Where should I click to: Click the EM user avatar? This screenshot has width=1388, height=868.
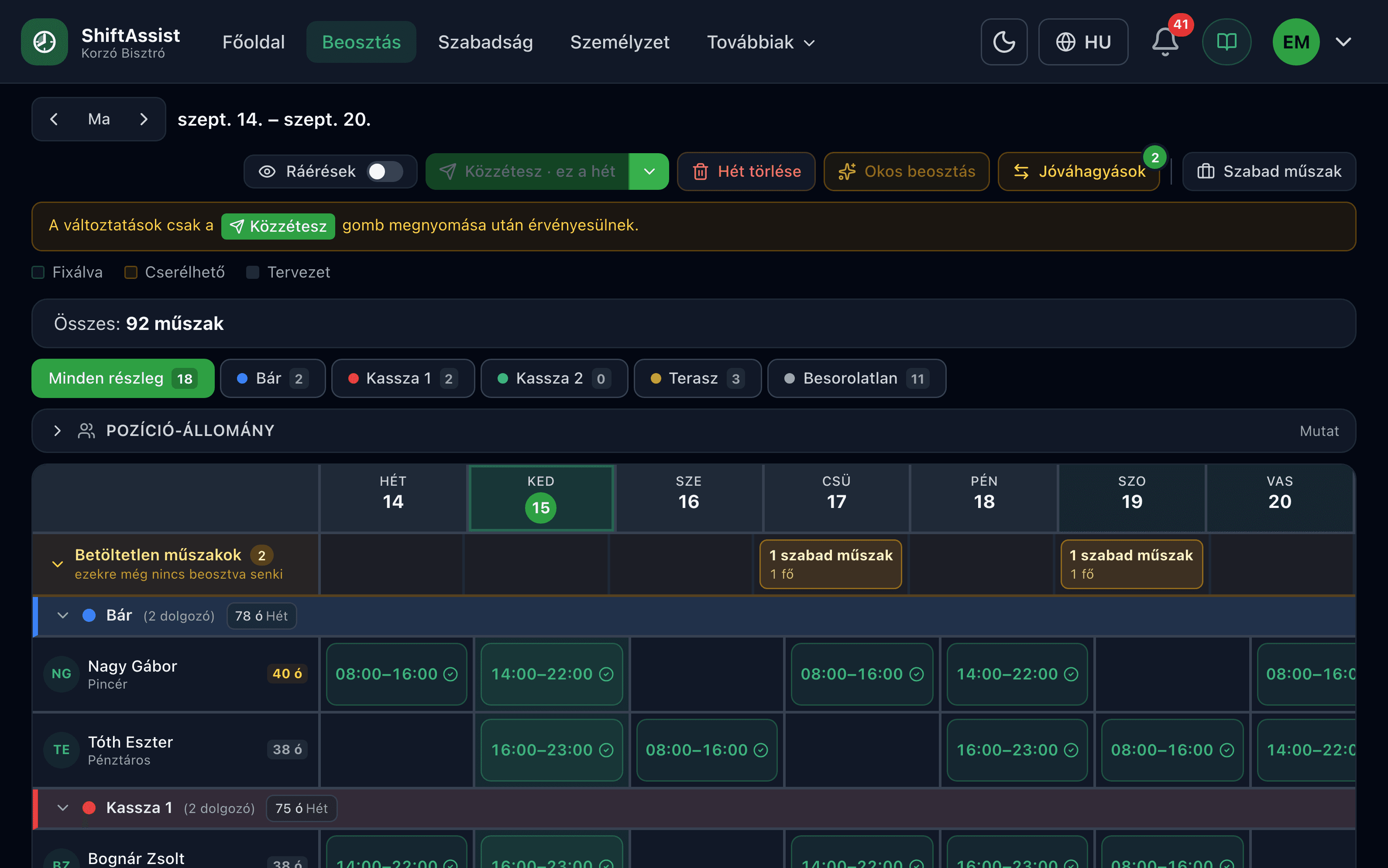(x=1296, y=42)
